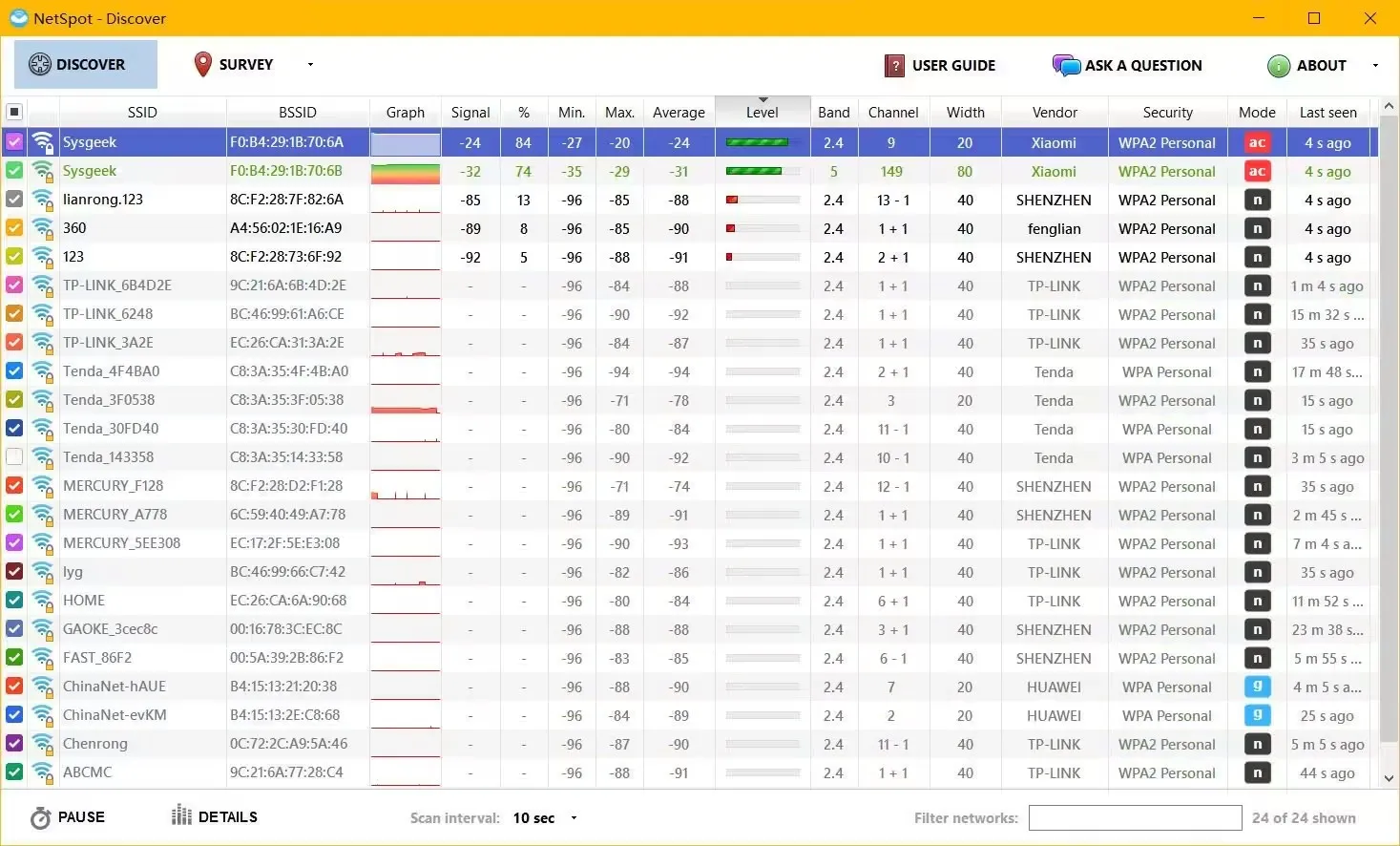
Task: Toggle checkbox for MERCURY_F128
Action: tap(14, 486)
